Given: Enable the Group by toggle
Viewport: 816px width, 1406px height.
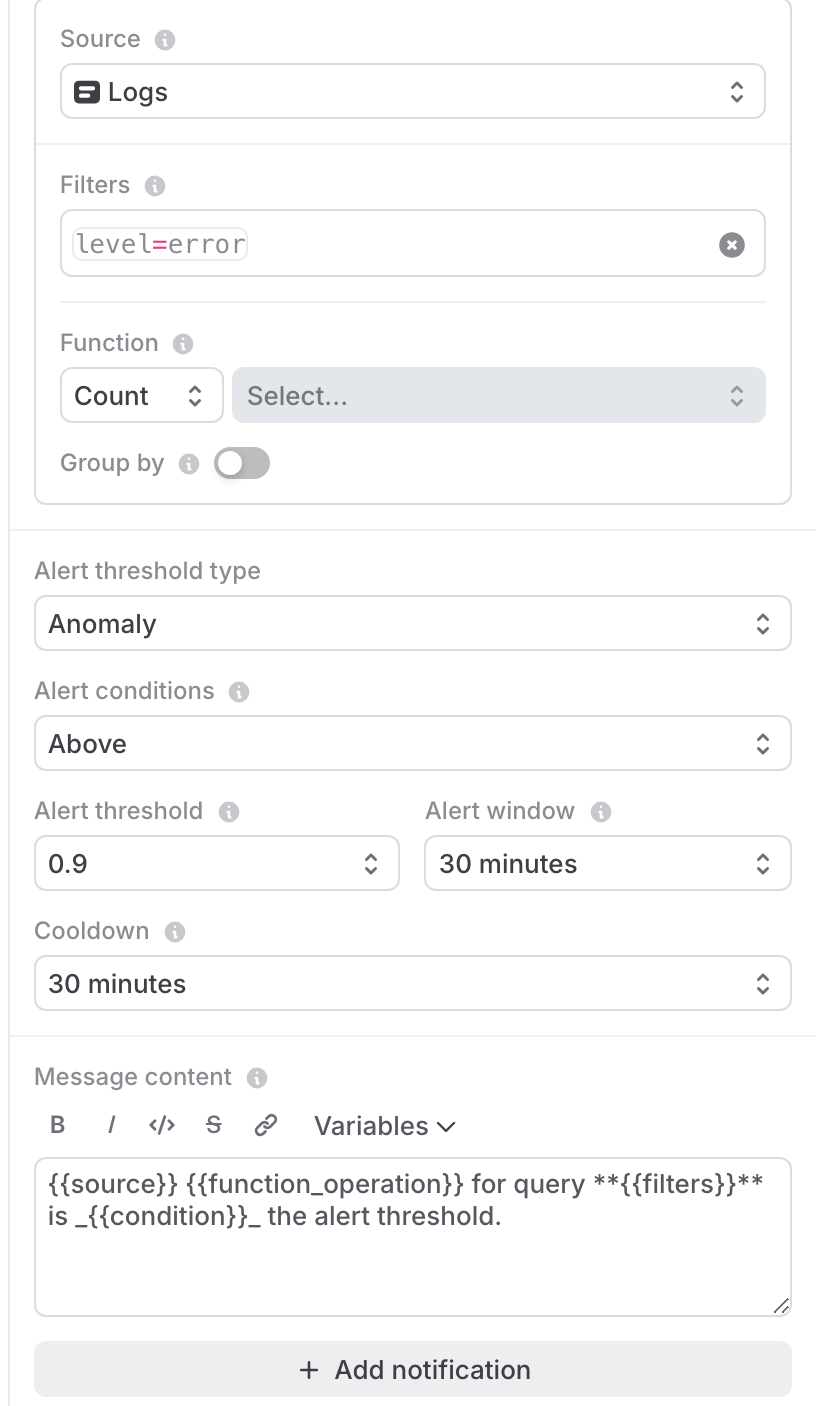Looking at the screenshot, I should pyautogui.click(x=241, y=462).
